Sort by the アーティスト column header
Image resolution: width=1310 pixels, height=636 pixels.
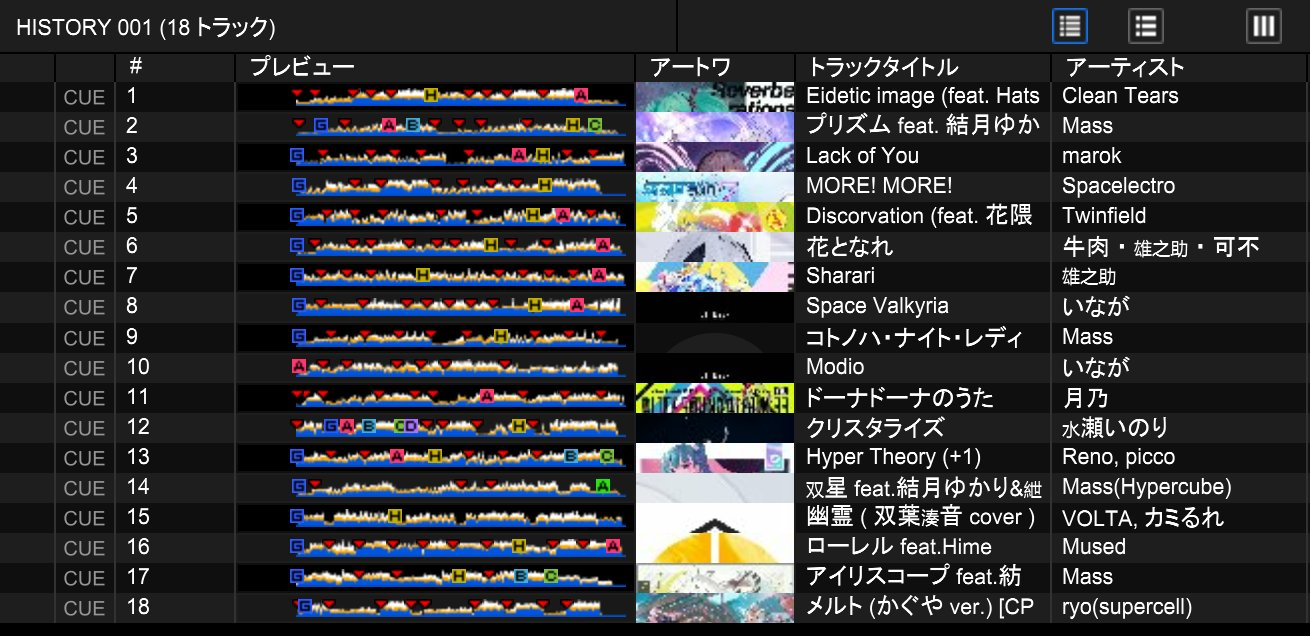tap(1124, 67)
